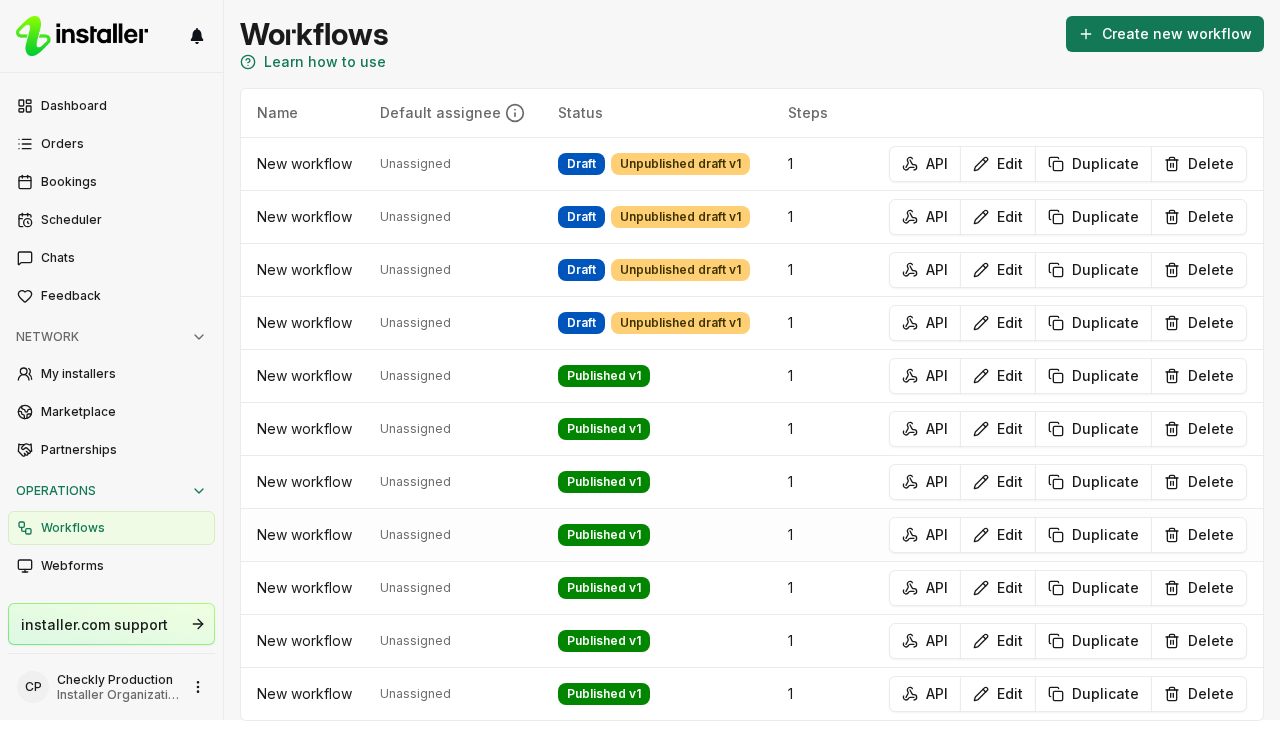Open the Feedback section
1280x753 pixels.
click(111, 296)
